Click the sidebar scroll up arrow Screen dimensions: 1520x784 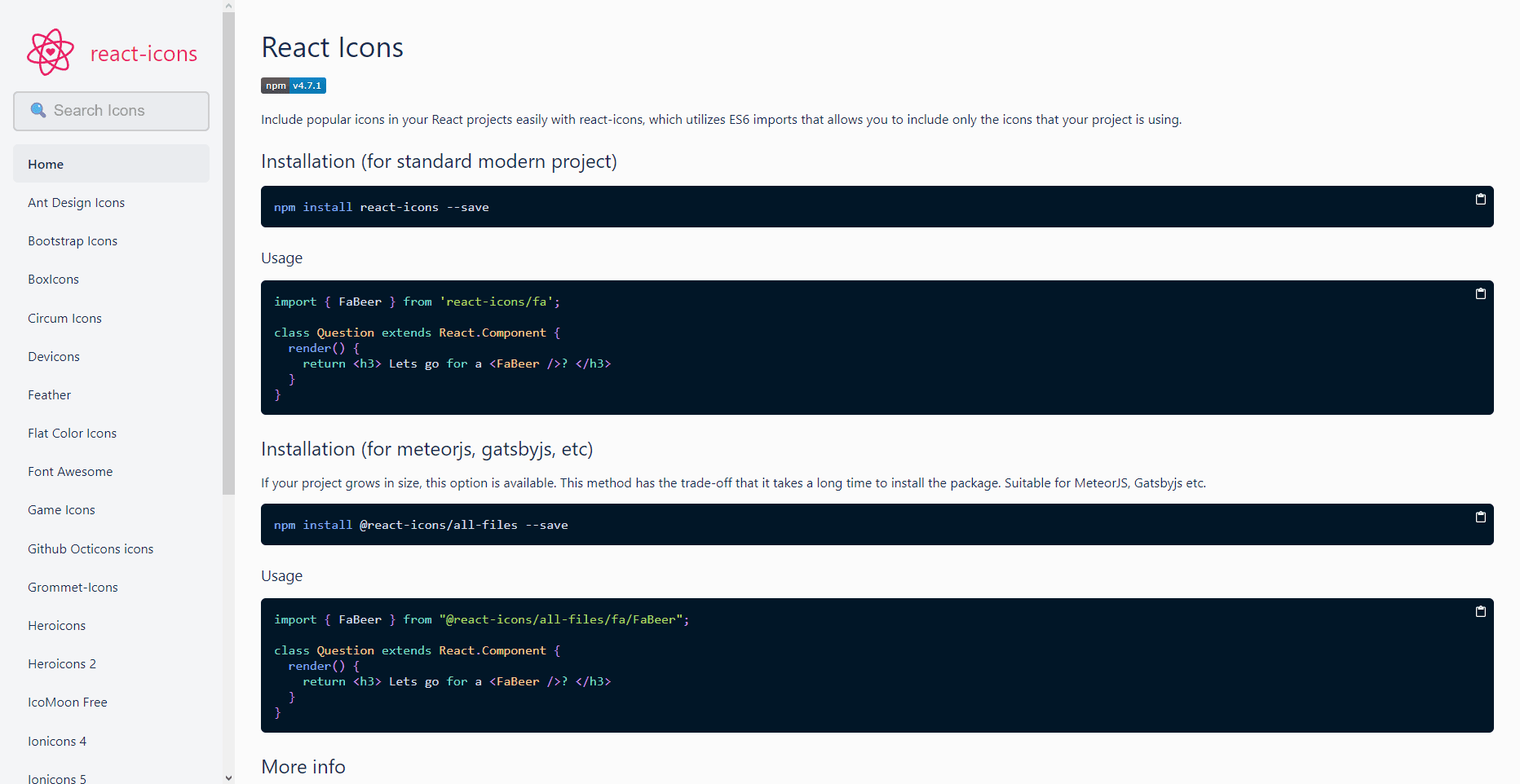coord(228,6)
